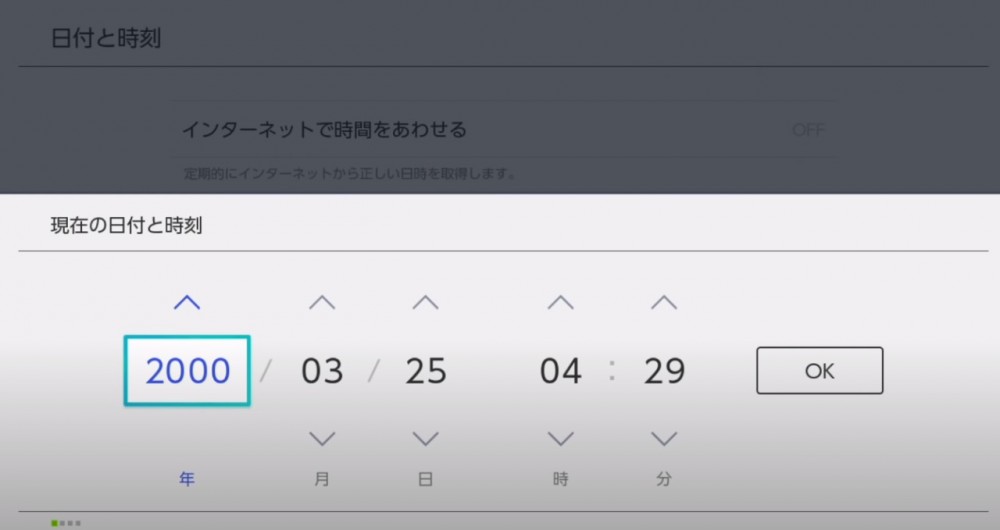Select the month field showing 03
The width and height of the screenshot is (1000, 530).
(x=322, y=371)
